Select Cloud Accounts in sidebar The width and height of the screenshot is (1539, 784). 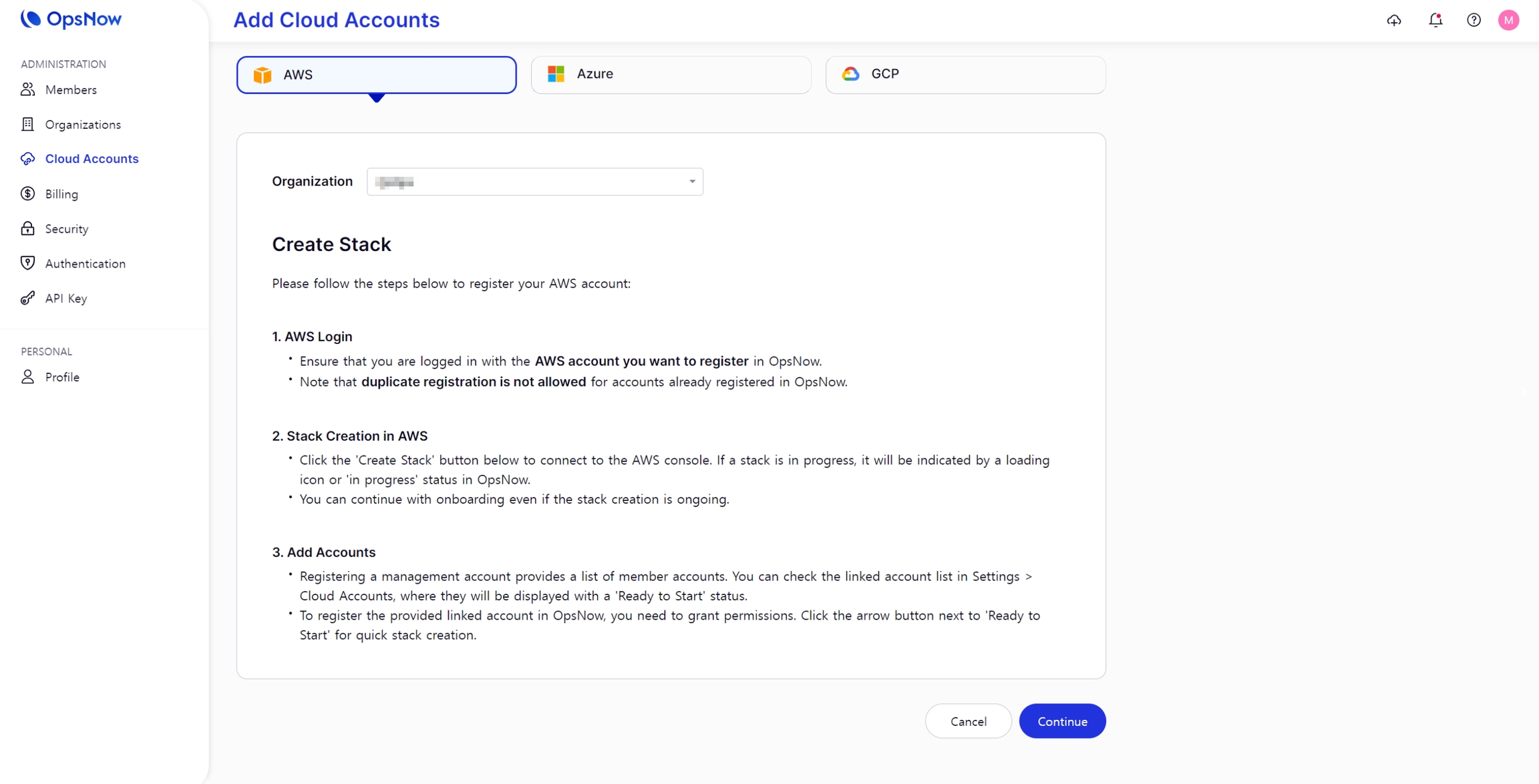point(92,159)
